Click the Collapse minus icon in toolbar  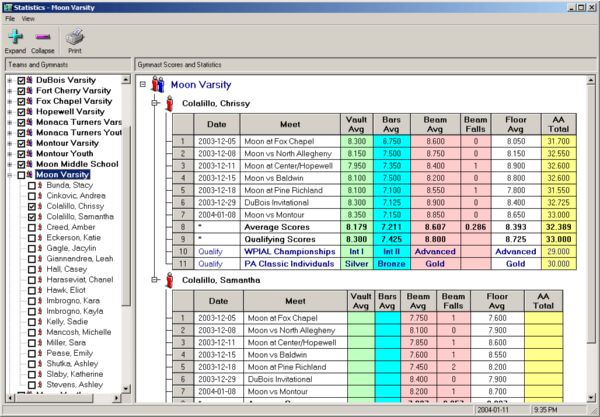click(x=42, y=37)
